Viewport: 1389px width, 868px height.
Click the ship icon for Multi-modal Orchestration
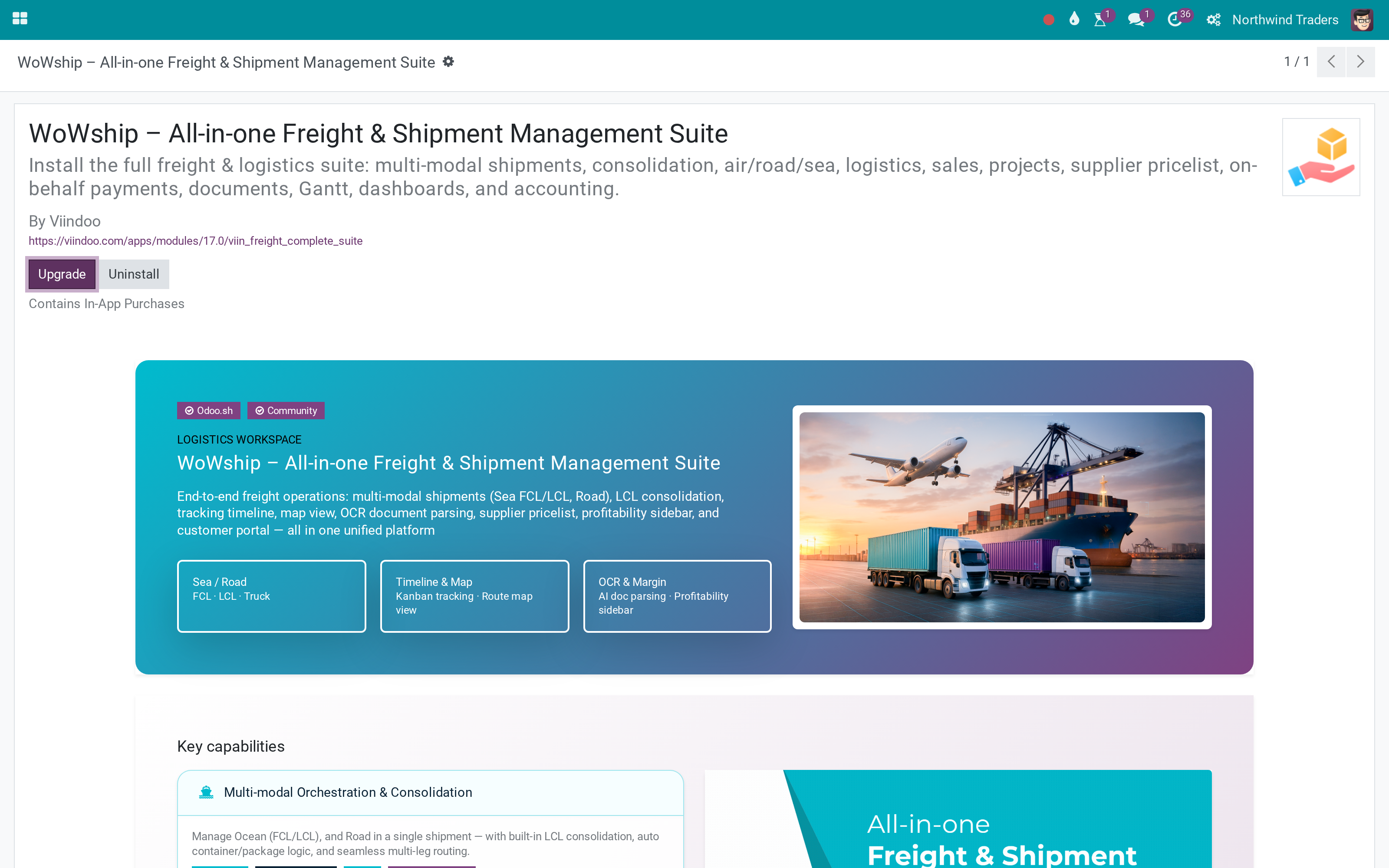click(x=206, y=792)
